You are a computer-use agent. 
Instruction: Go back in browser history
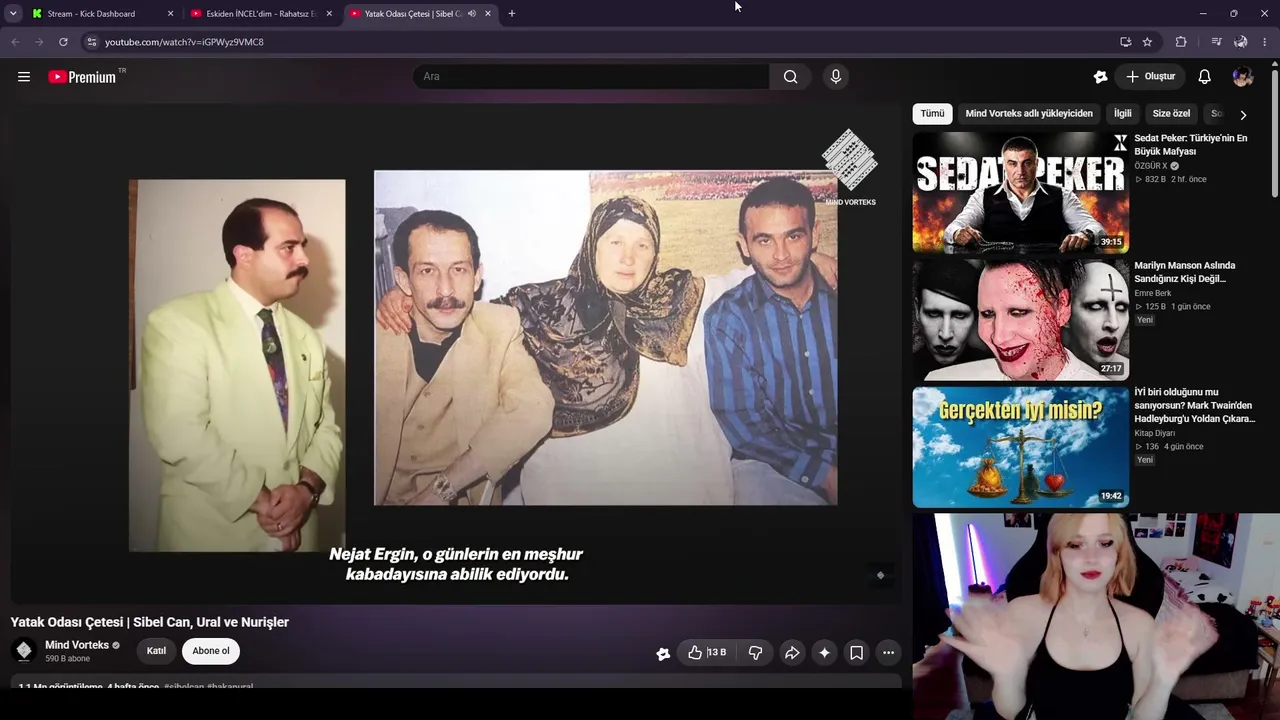click(15, 42)
